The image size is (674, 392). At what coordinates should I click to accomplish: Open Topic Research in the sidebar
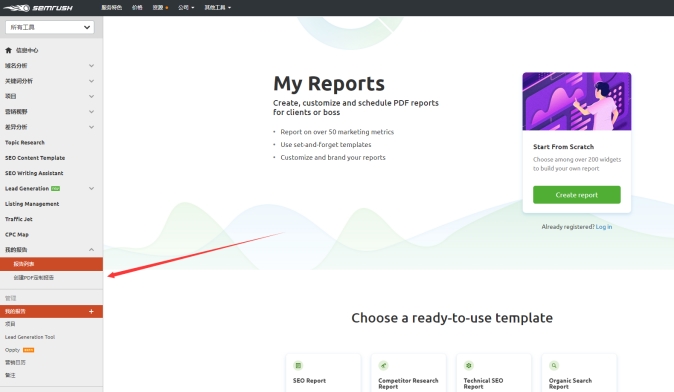(x=25, y=142)
